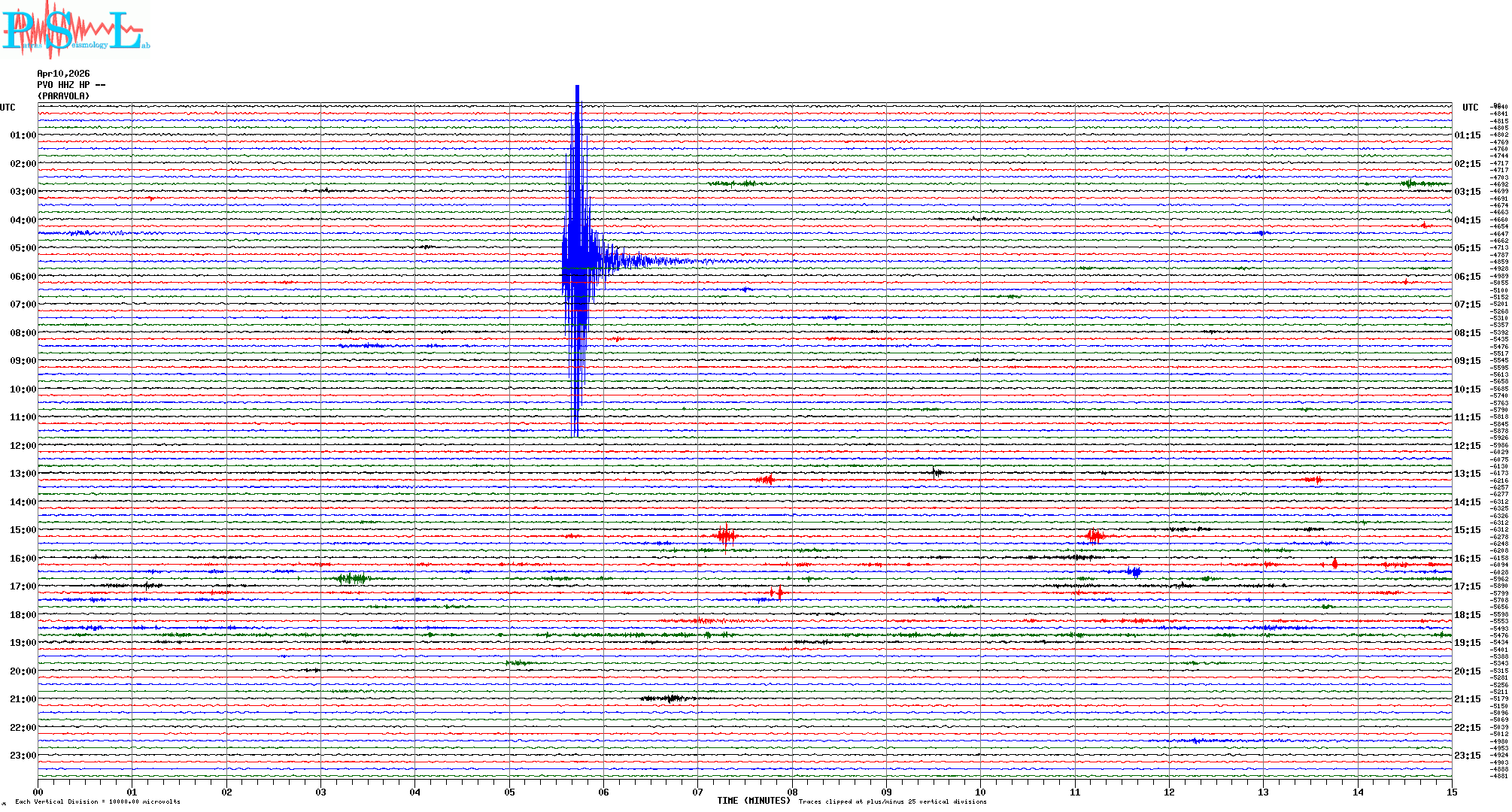Screen dimensions: 1512x812
Task: Click the PVO HHZ HP station text
Action: click(71, 85)
